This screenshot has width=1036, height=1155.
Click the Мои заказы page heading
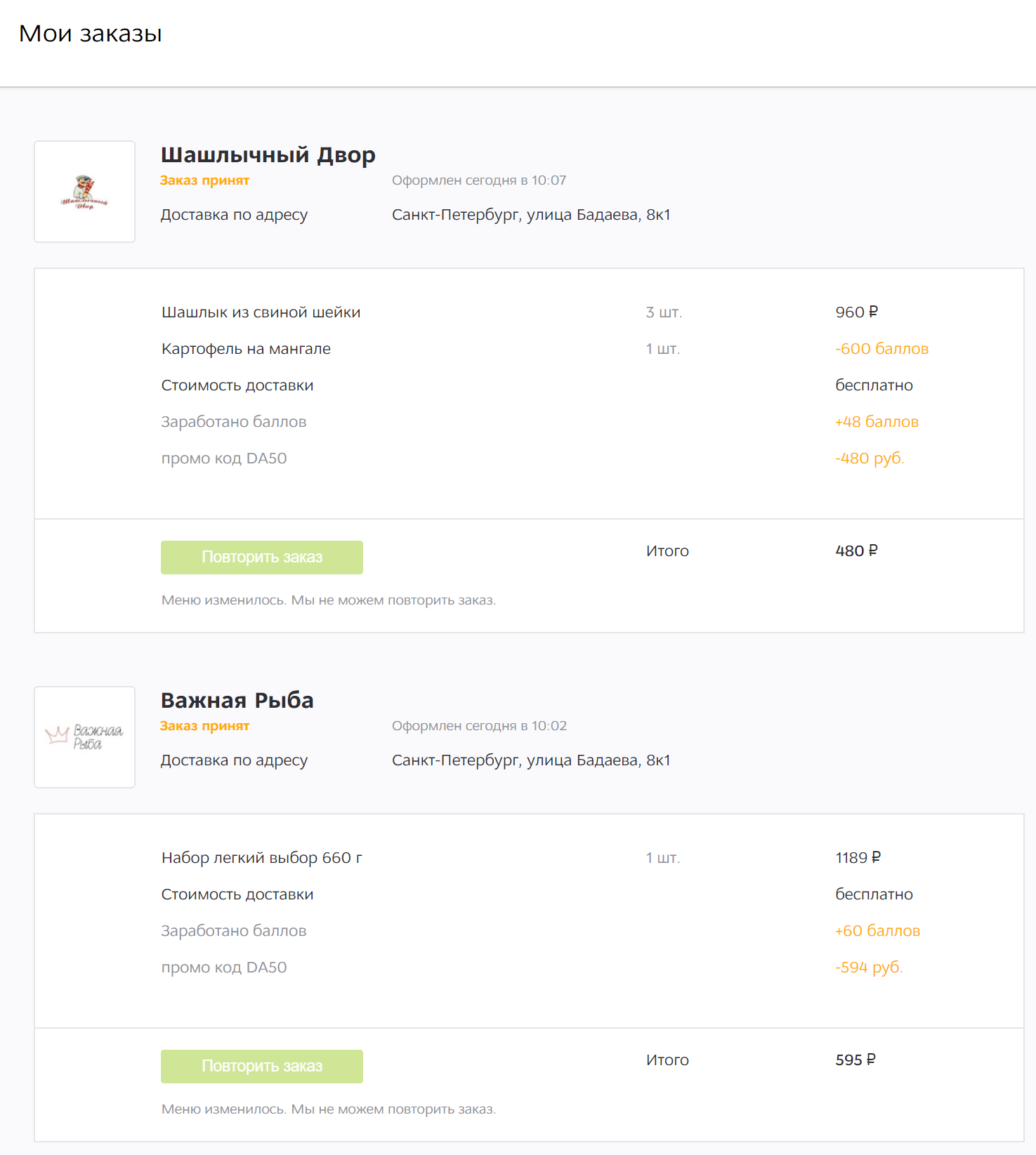(91, 34)
